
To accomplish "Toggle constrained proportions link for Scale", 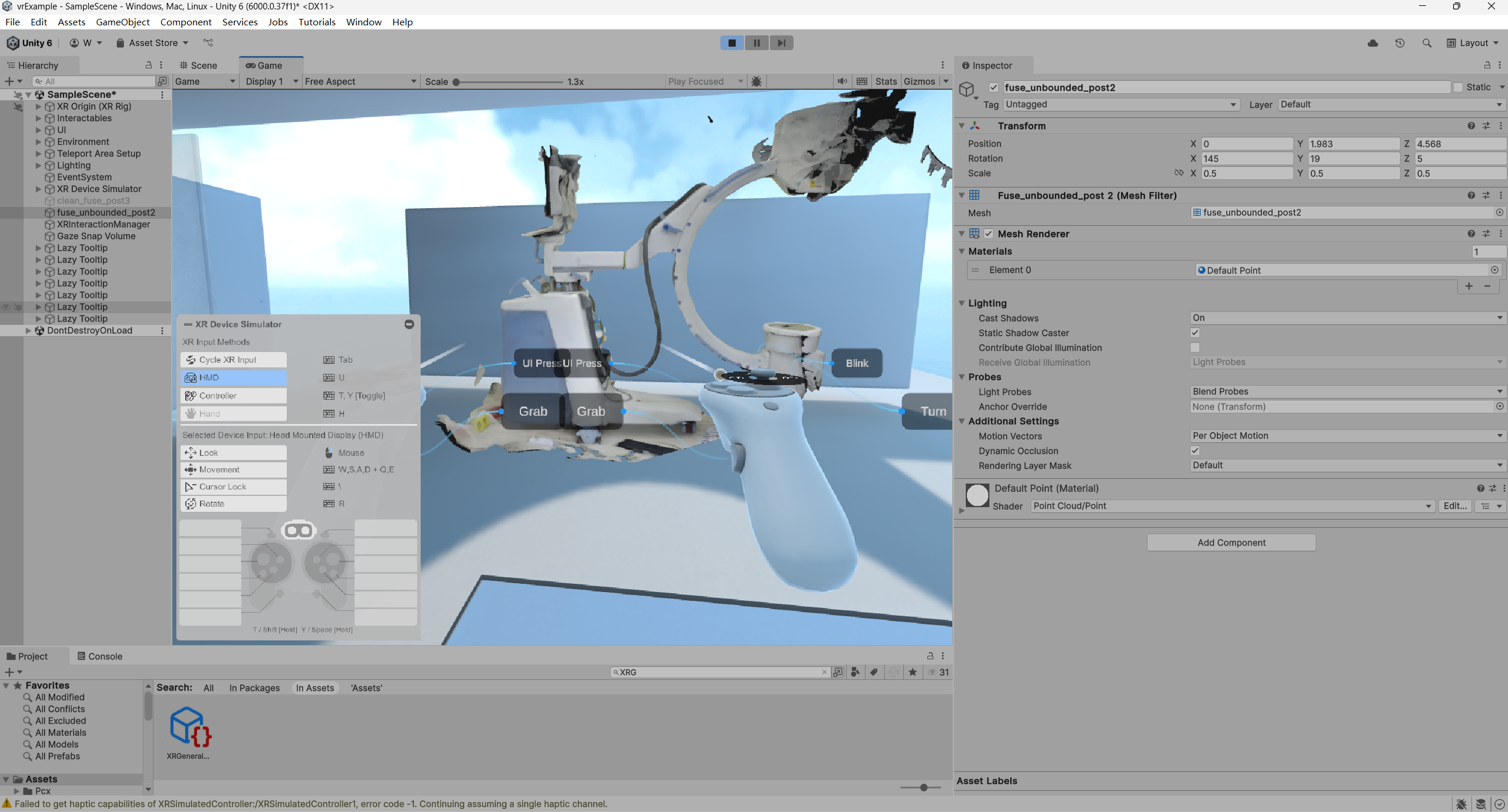I will (x=1178, y=173).
